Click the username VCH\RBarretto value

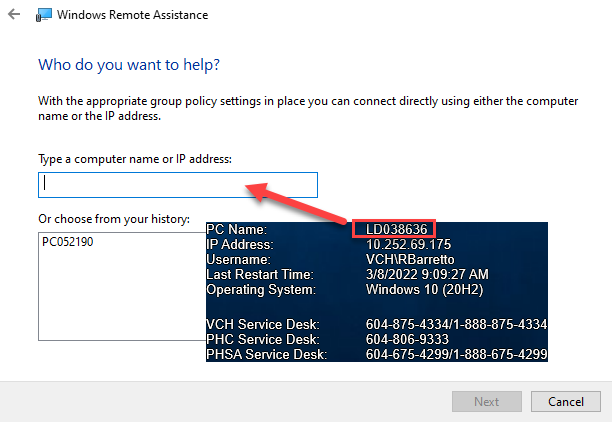[410, 260]
